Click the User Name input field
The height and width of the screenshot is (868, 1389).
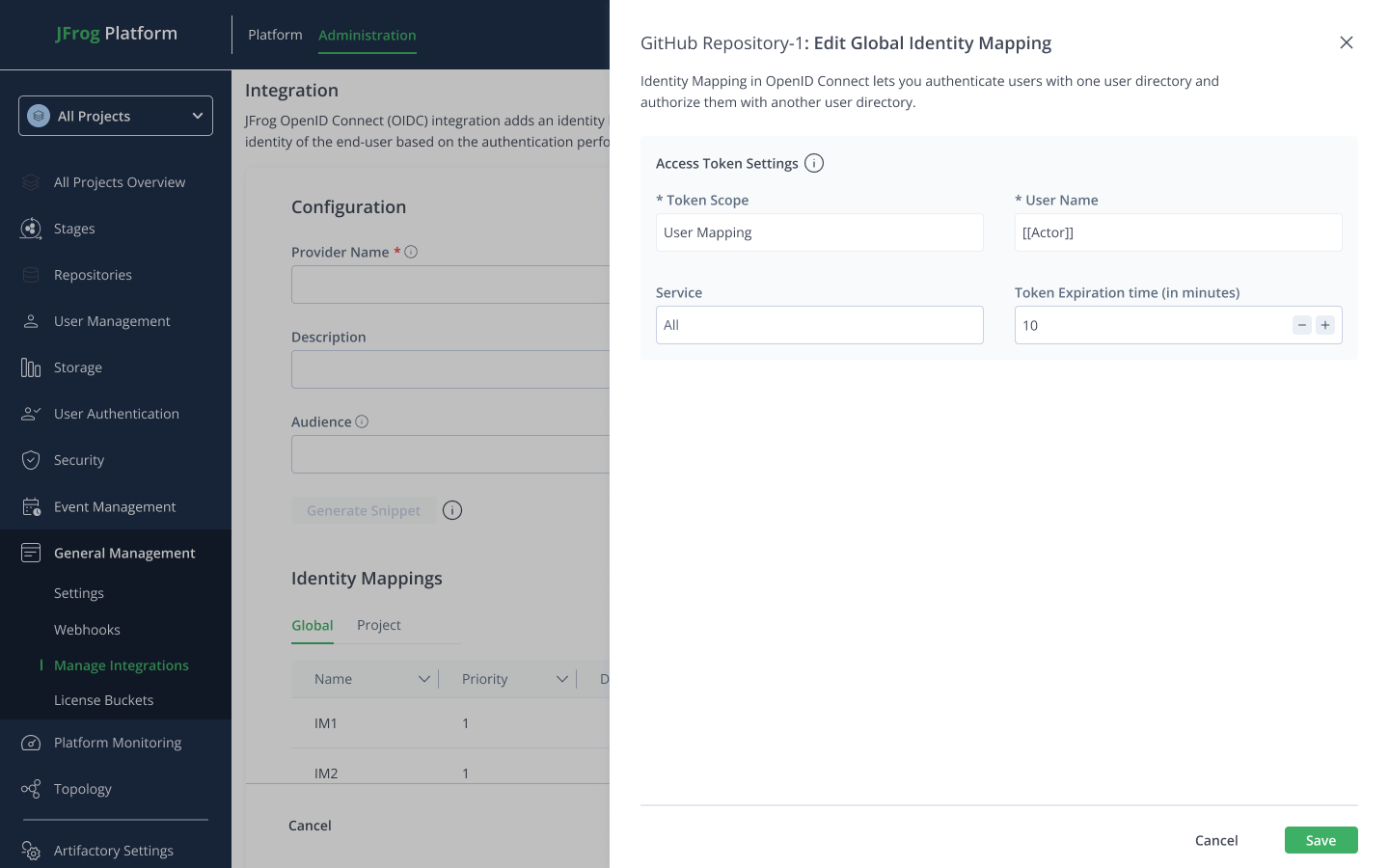(x=1178, y=232)
